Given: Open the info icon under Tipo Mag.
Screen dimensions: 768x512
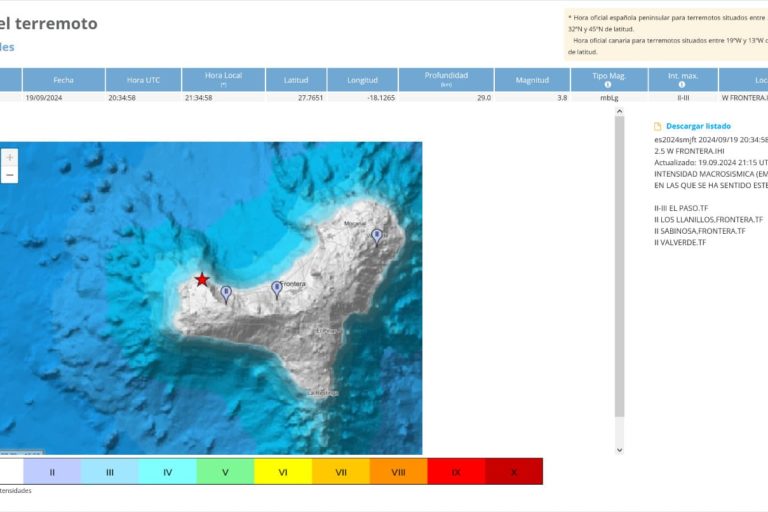Looking at the screenshot, I should pyautogui.click(x=608, y=85).
